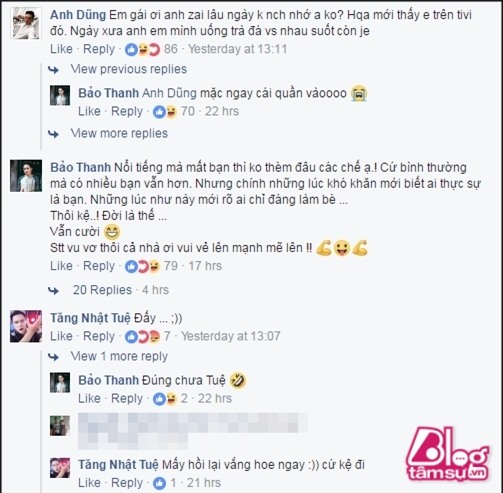
Task: Open Anh Dũng's profile name link
Action: (78, 15)
